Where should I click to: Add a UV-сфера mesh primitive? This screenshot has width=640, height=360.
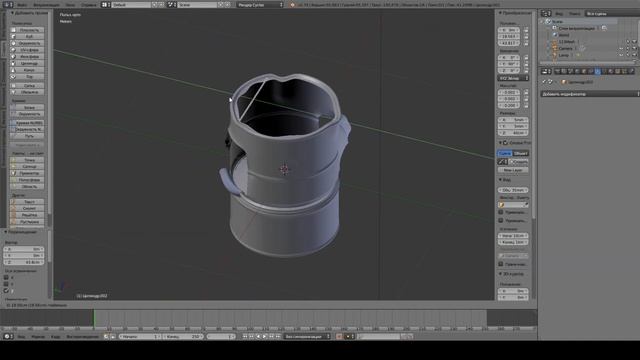(27, 50)
